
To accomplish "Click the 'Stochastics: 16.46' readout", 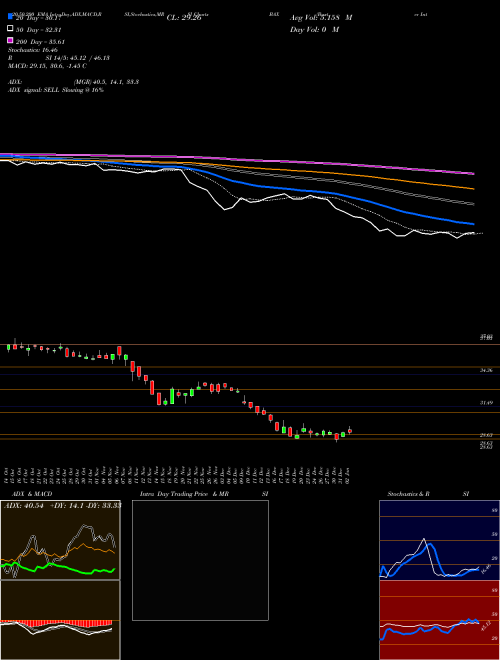I will [33, 50].
